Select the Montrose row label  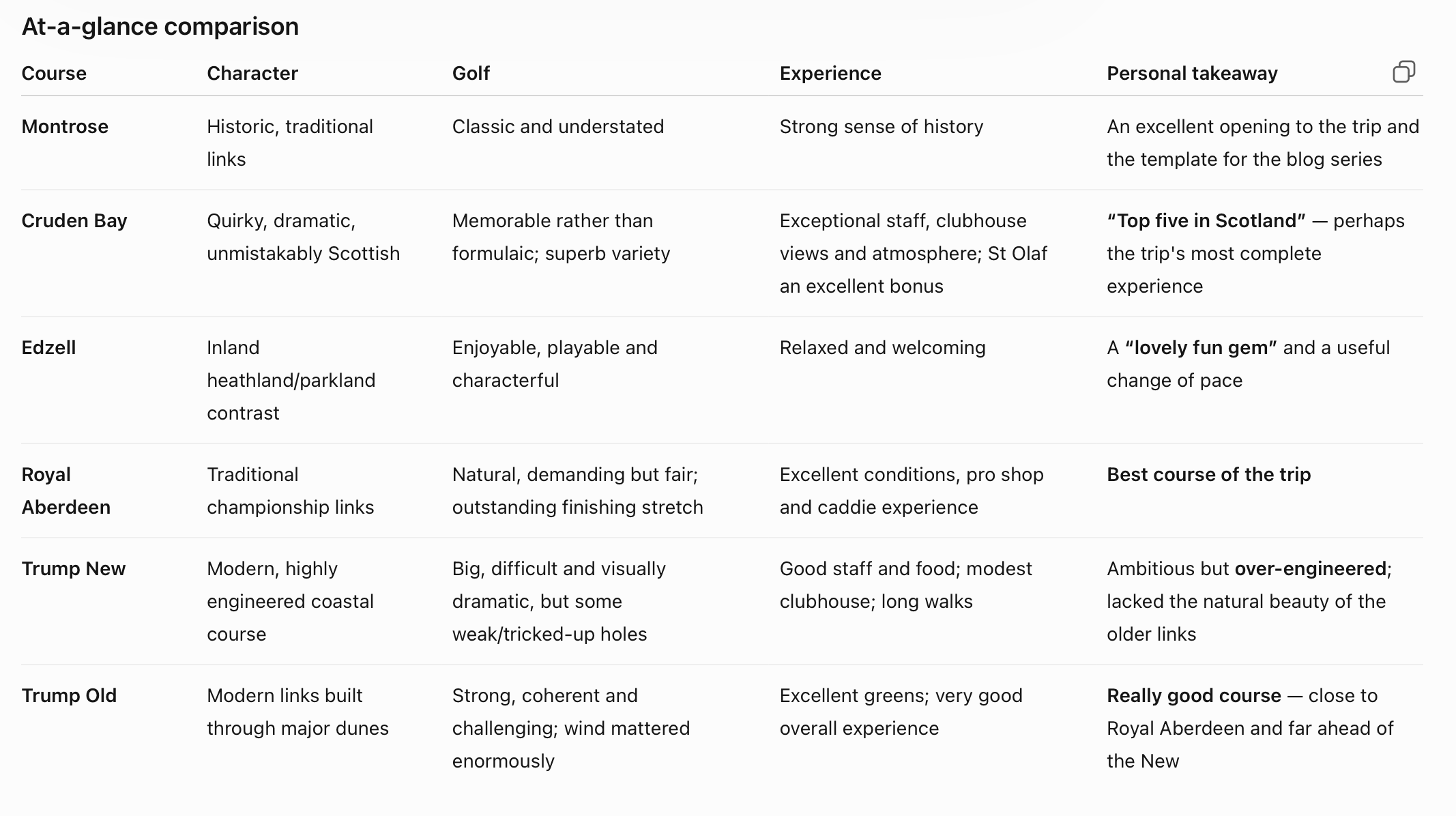tap(65, 126)
